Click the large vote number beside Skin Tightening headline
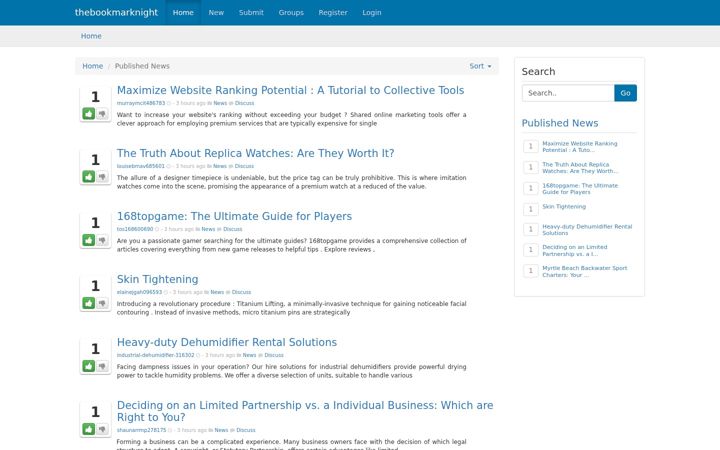 pos(95,286)
